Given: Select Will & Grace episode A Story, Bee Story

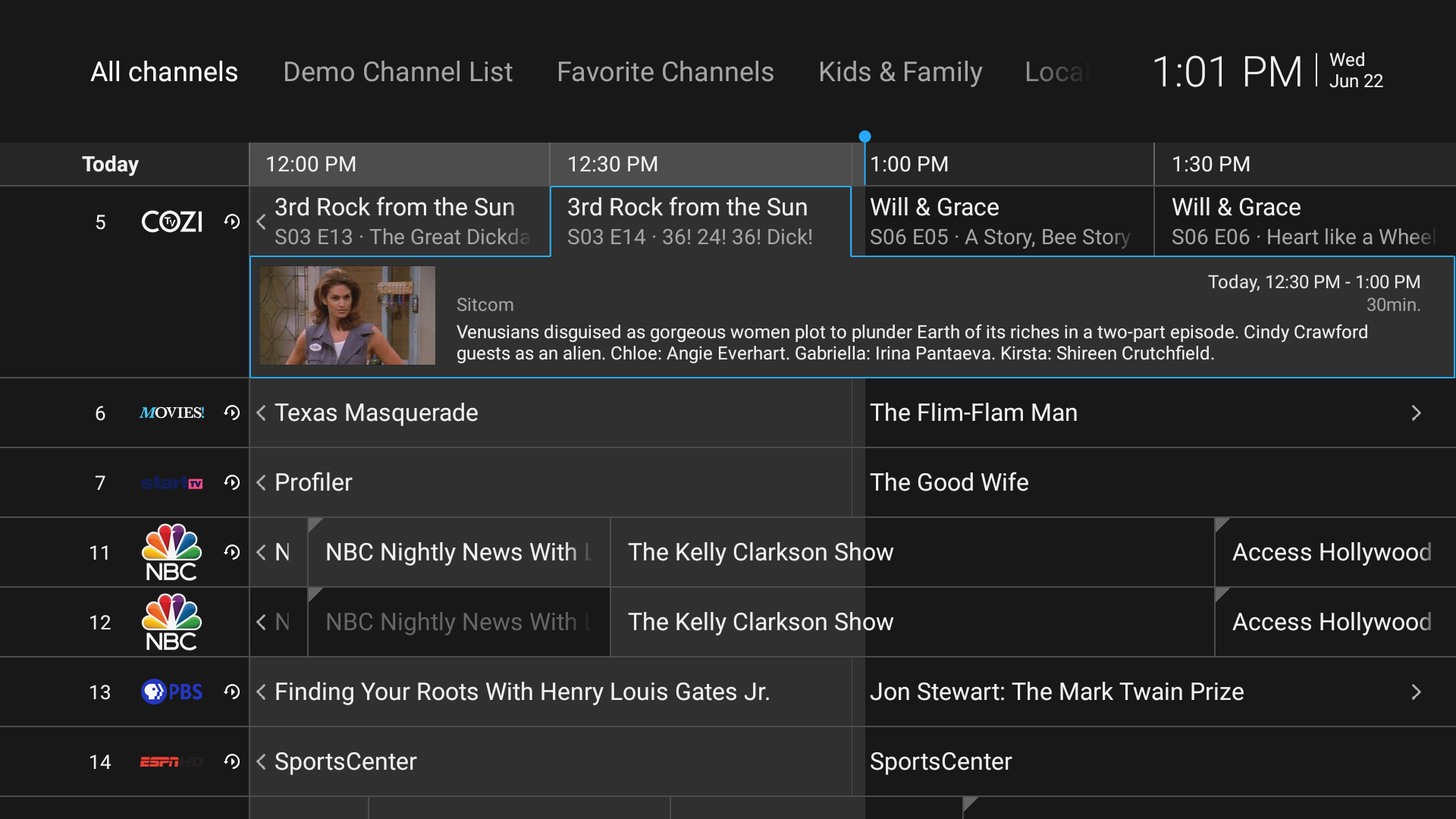Looking at the screenshot, I should (999, 221).
